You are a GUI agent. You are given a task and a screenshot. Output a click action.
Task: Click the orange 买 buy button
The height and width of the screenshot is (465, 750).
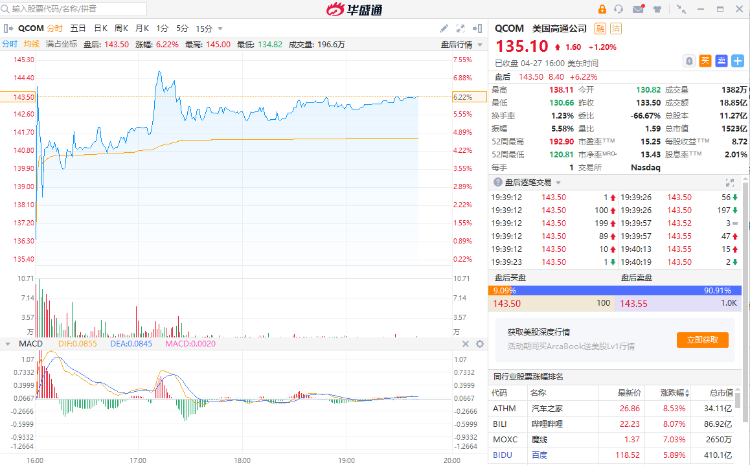705,61
